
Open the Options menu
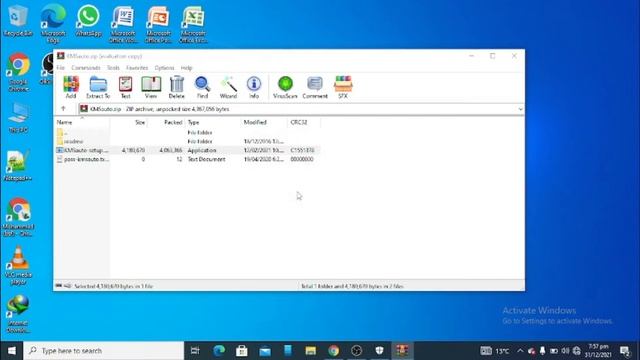[x=164, y=68]
